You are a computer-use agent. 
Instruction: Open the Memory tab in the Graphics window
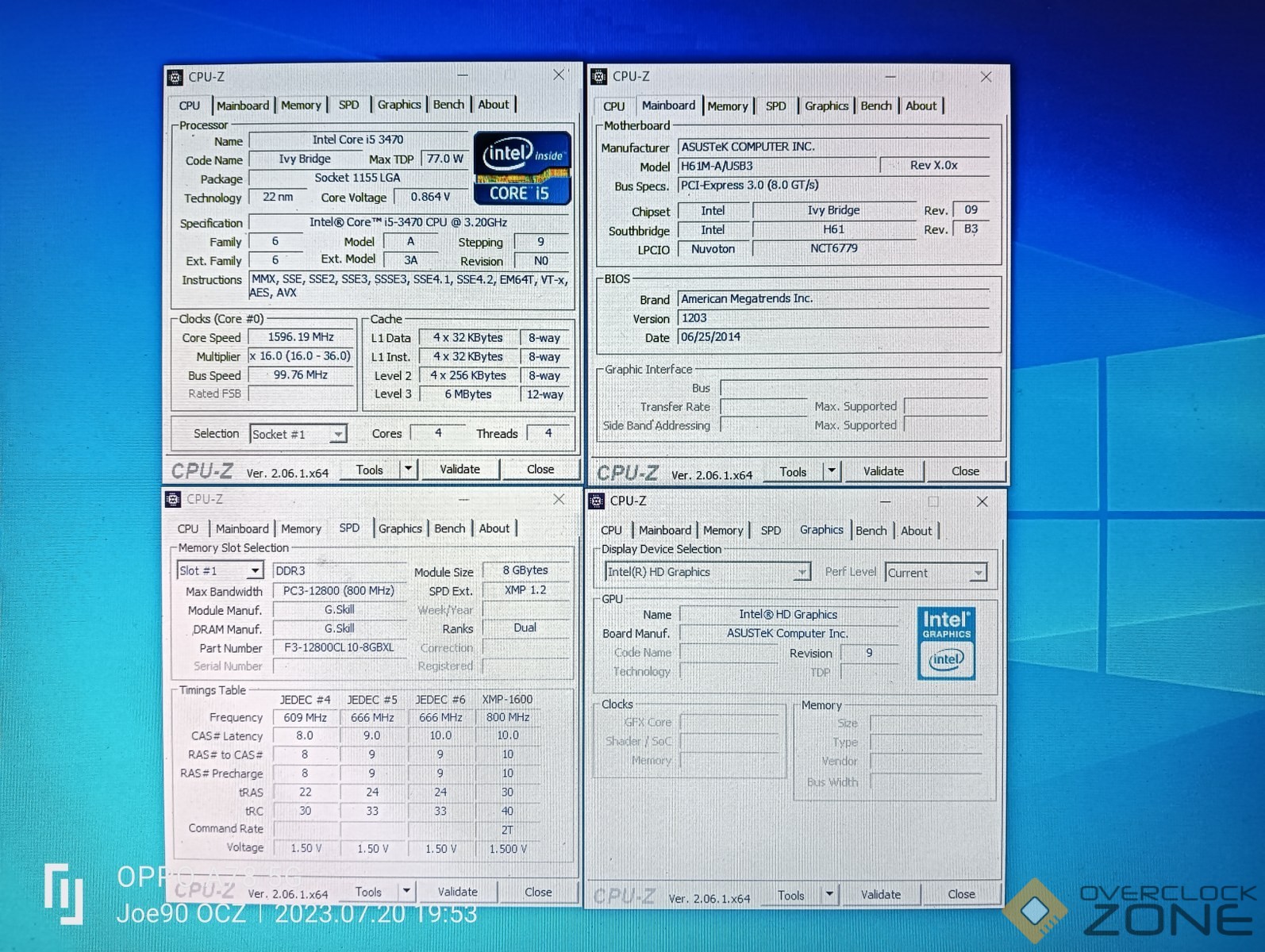723,530
